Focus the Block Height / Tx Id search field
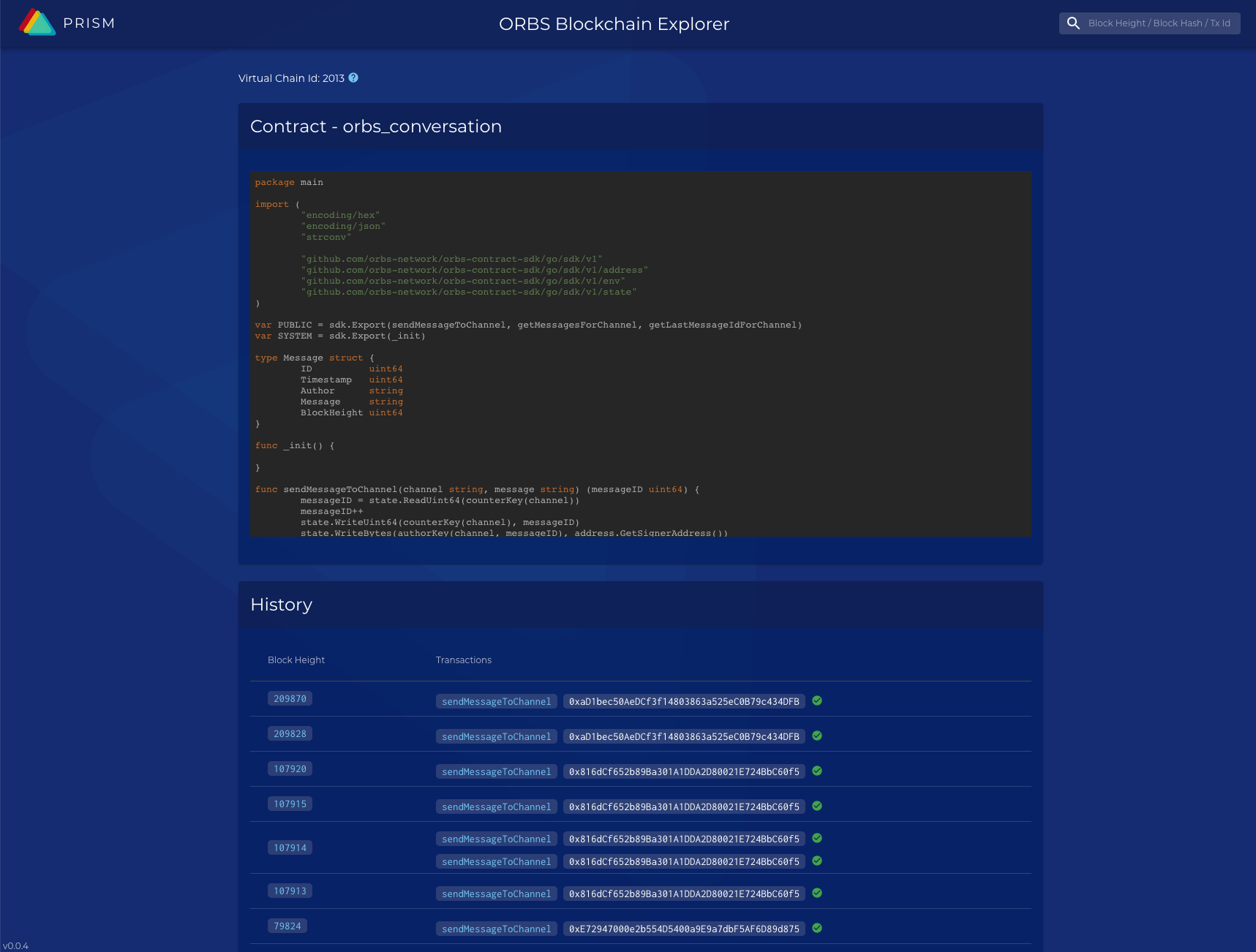 click(x=1159, y=23)
